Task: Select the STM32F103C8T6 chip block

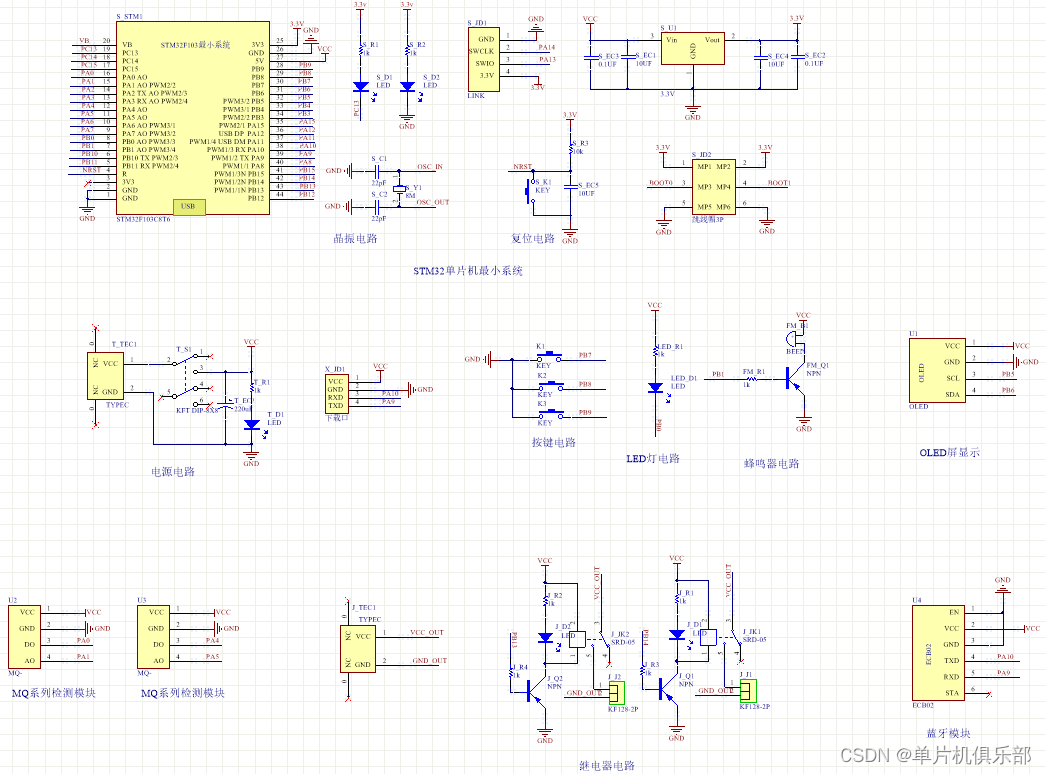Action: coord(193,118)
